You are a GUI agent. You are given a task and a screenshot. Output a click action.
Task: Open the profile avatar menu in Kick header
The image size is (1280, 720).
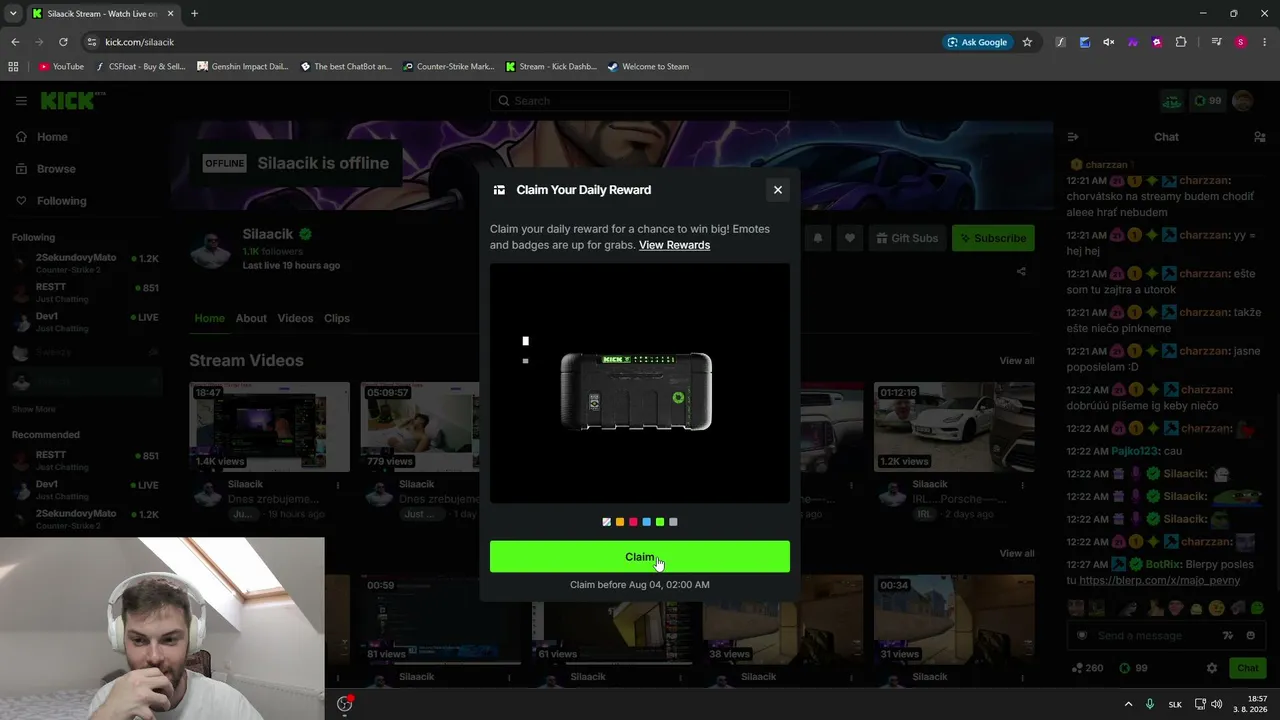pos(1243,101)
